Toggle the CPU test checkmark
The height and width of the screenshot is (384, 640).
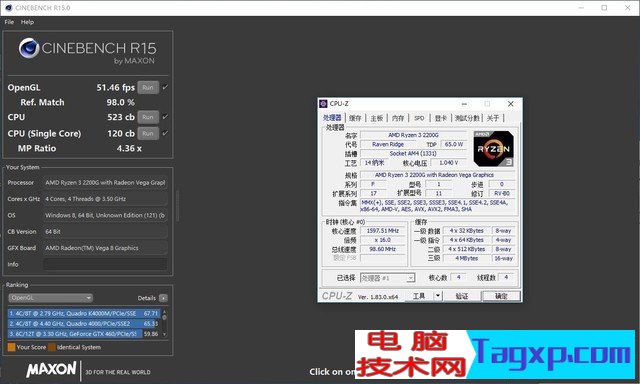coord(165,117)
